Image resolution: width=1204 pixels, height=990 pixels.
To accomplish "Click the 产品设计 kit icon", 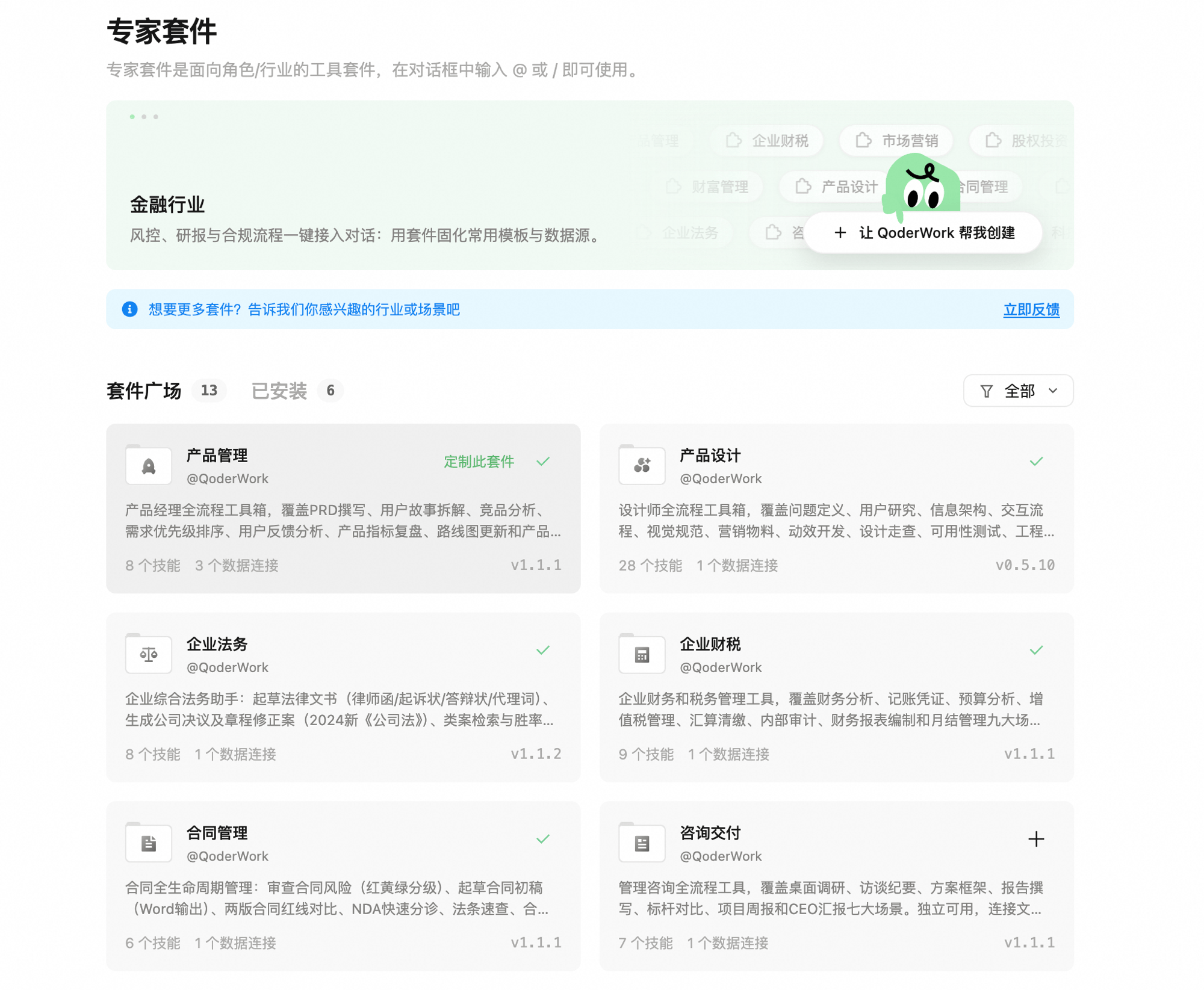I will 642,466.
